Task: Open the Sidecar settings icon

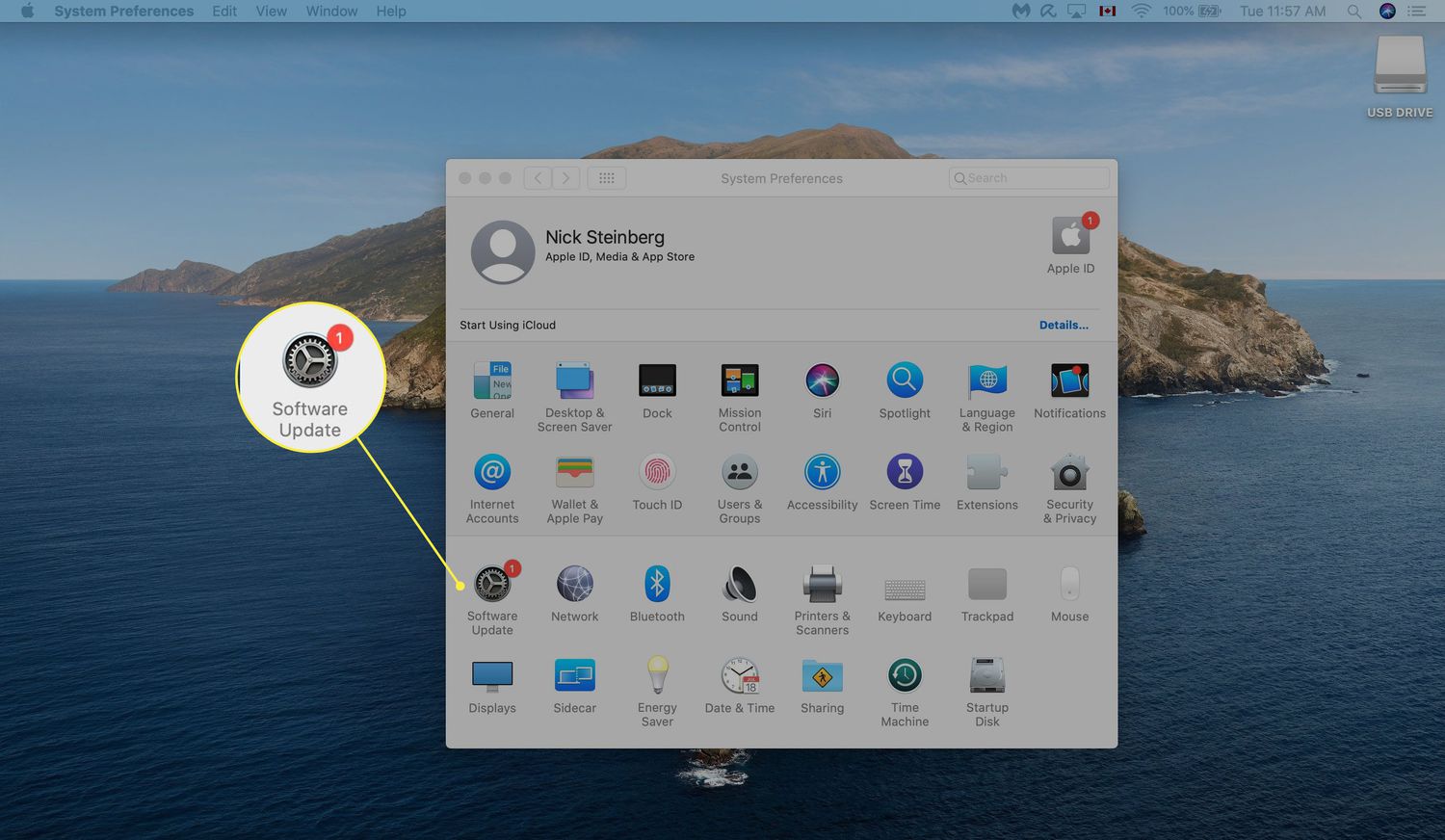Action: point(575,676)
